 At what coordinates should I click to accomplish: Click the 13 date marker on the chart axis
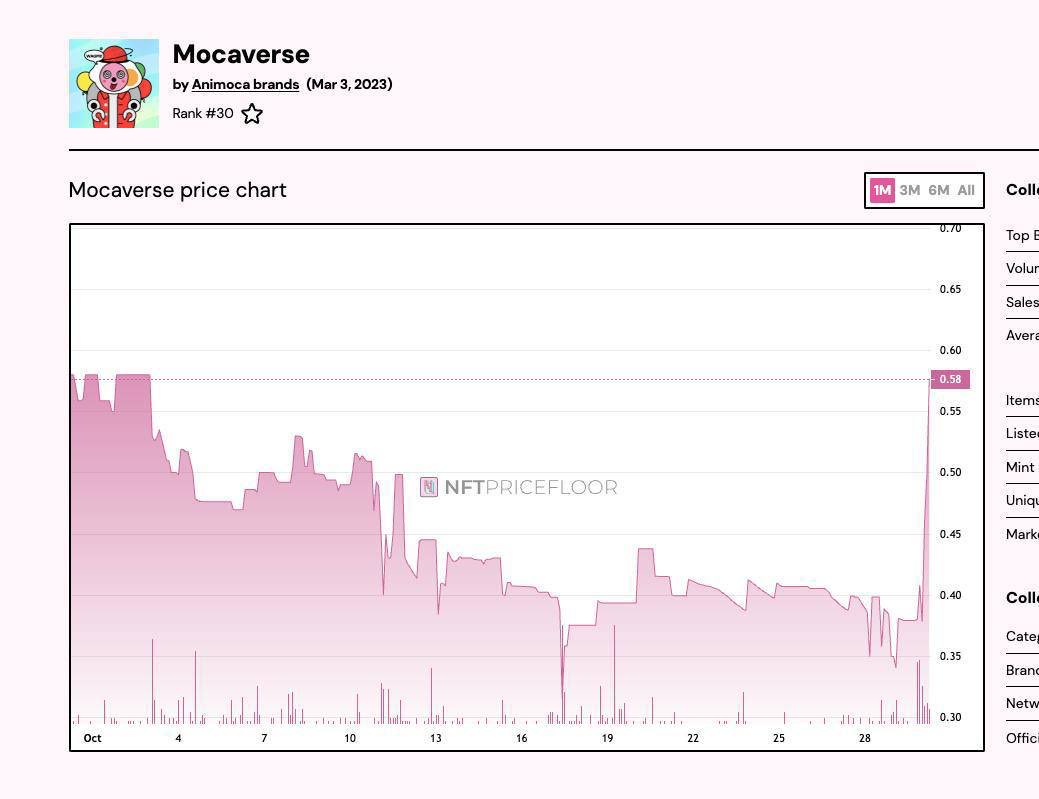point(436,738)
